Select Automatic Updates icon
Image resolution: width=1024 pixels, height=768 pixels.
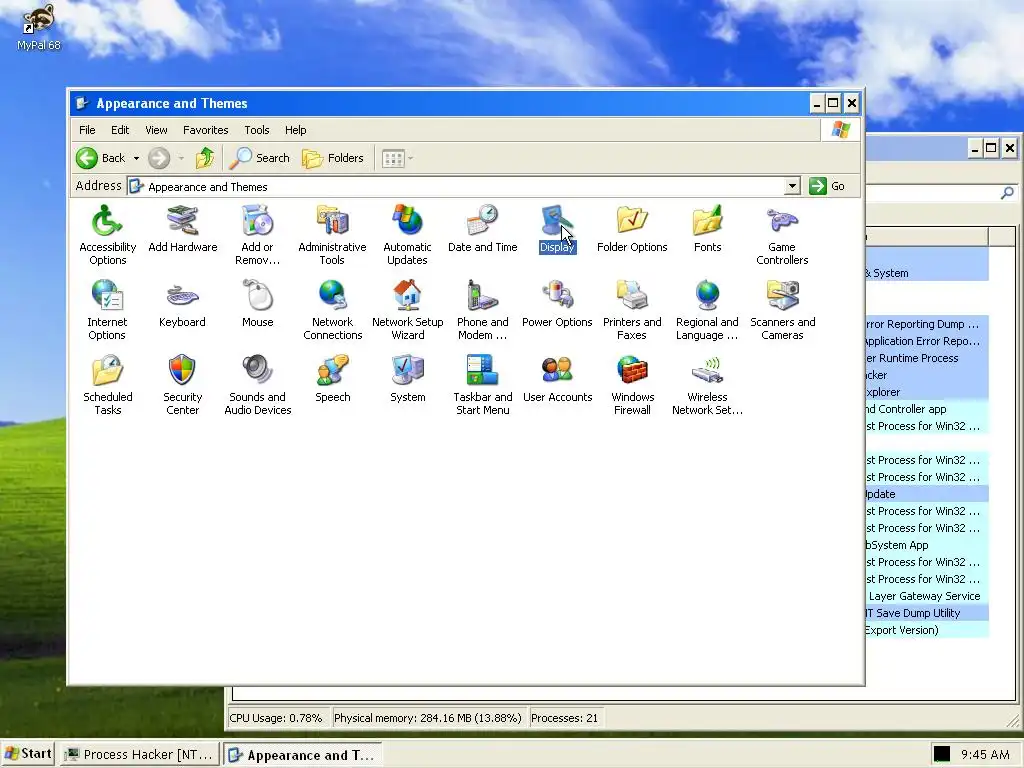tap(407, 235)
